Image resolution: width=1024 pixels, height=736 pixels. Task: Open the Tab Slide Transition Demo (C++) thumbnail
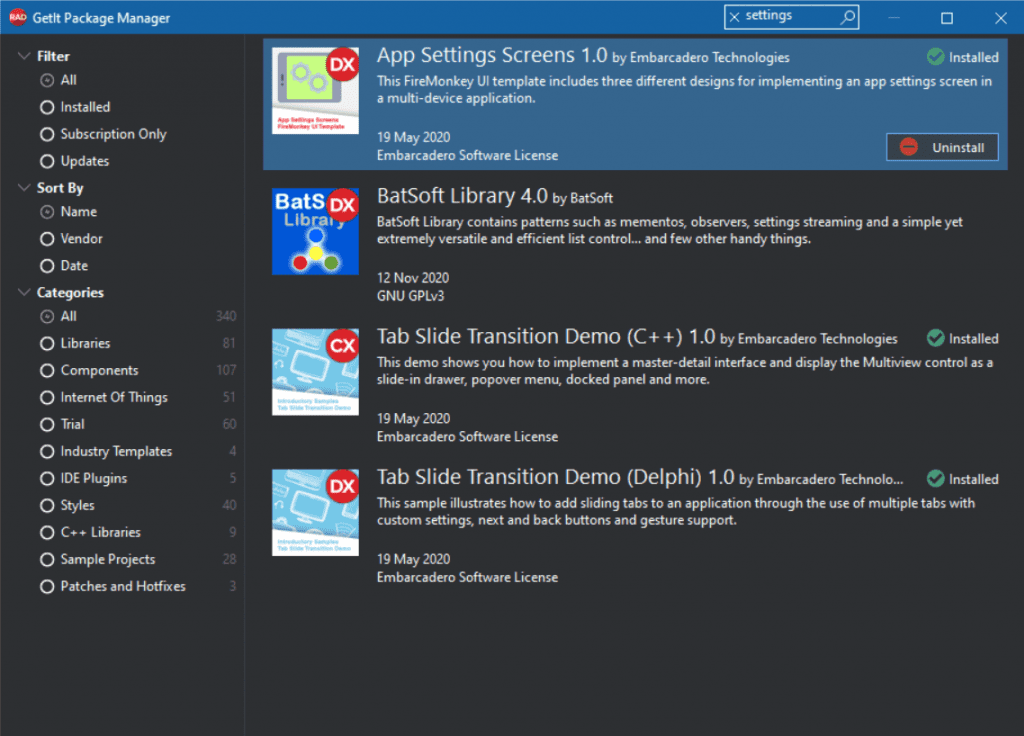[315, 372]
